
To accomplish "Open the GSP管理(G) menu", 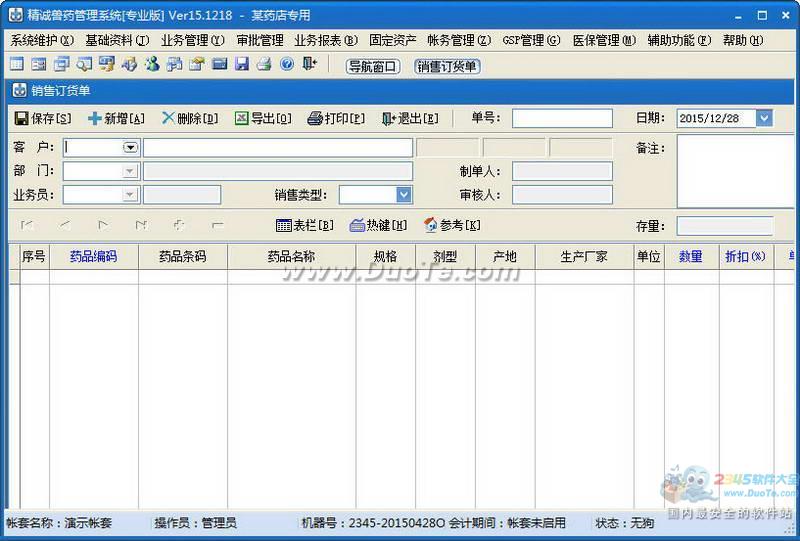I will [531, 40].
